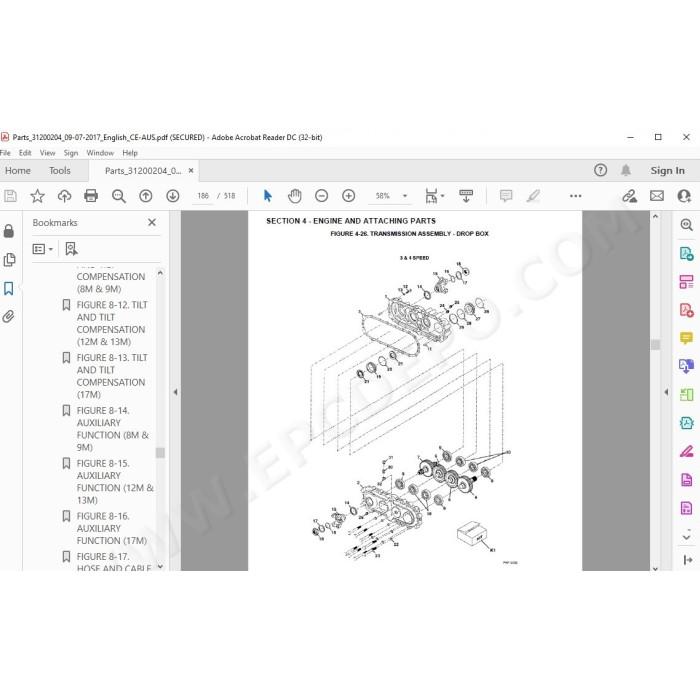
Task: Open the Help menu
Action: point(130,153)
